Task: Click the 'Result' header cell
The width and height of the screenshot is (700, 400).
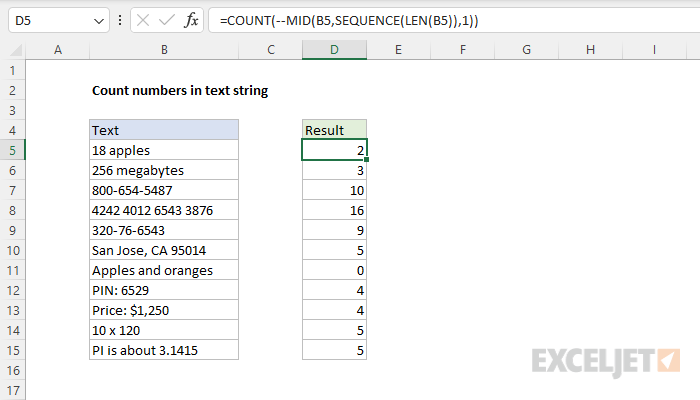Action: click(334, 130)
